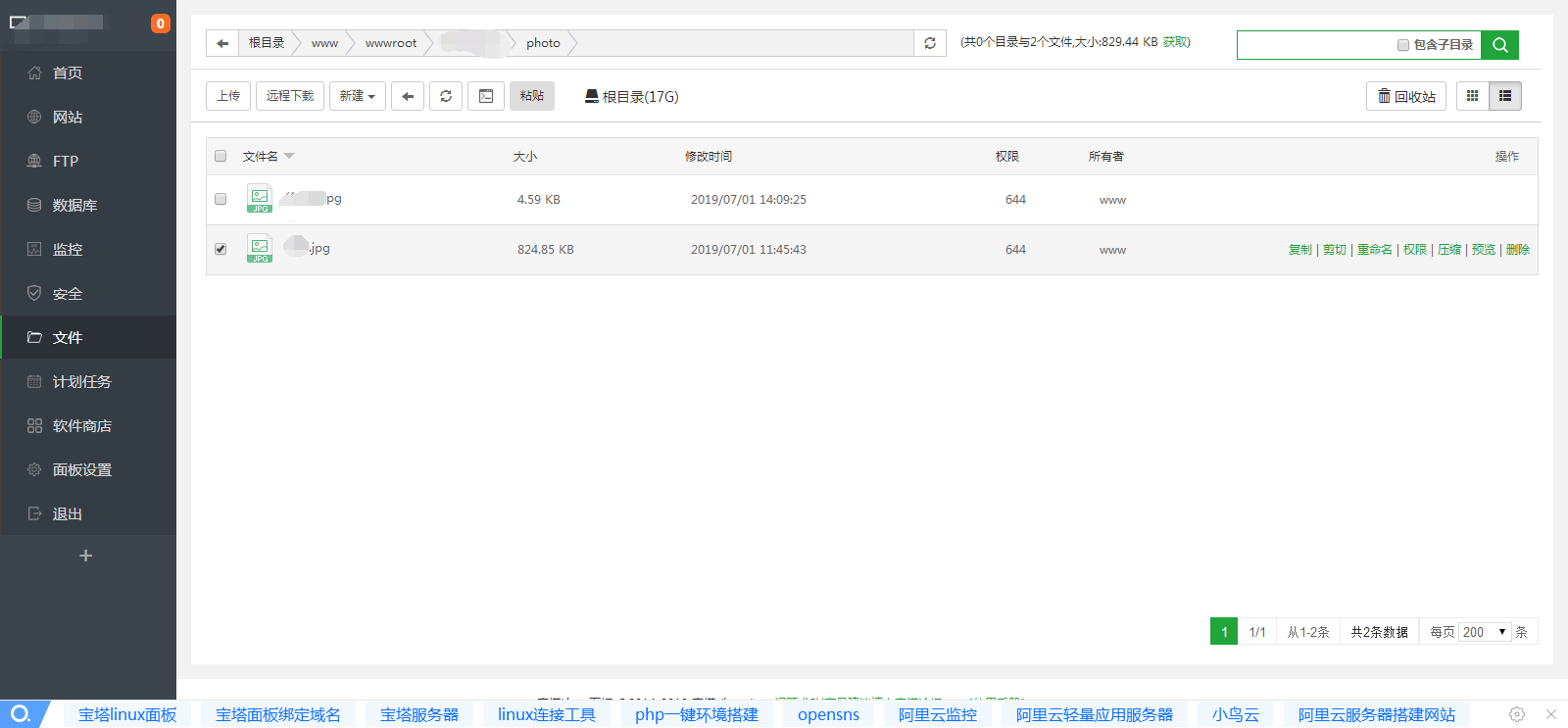Click the toolbar back arrow button
Viewport: 1568px width, 728px height.
click(x=408, y=96)
